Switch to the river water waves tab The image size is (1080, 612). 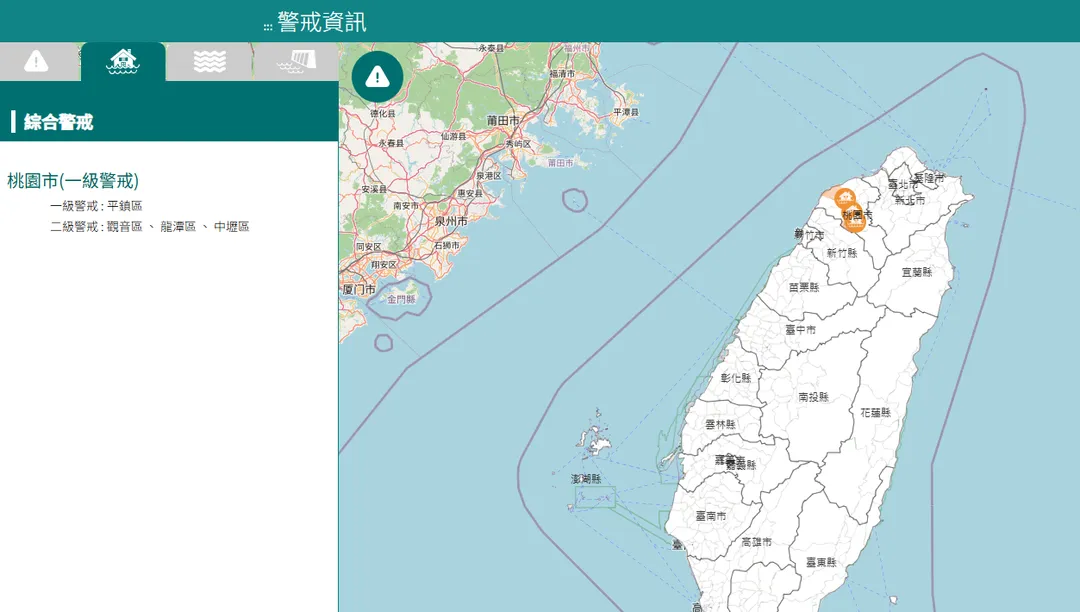tap(209, 61)
